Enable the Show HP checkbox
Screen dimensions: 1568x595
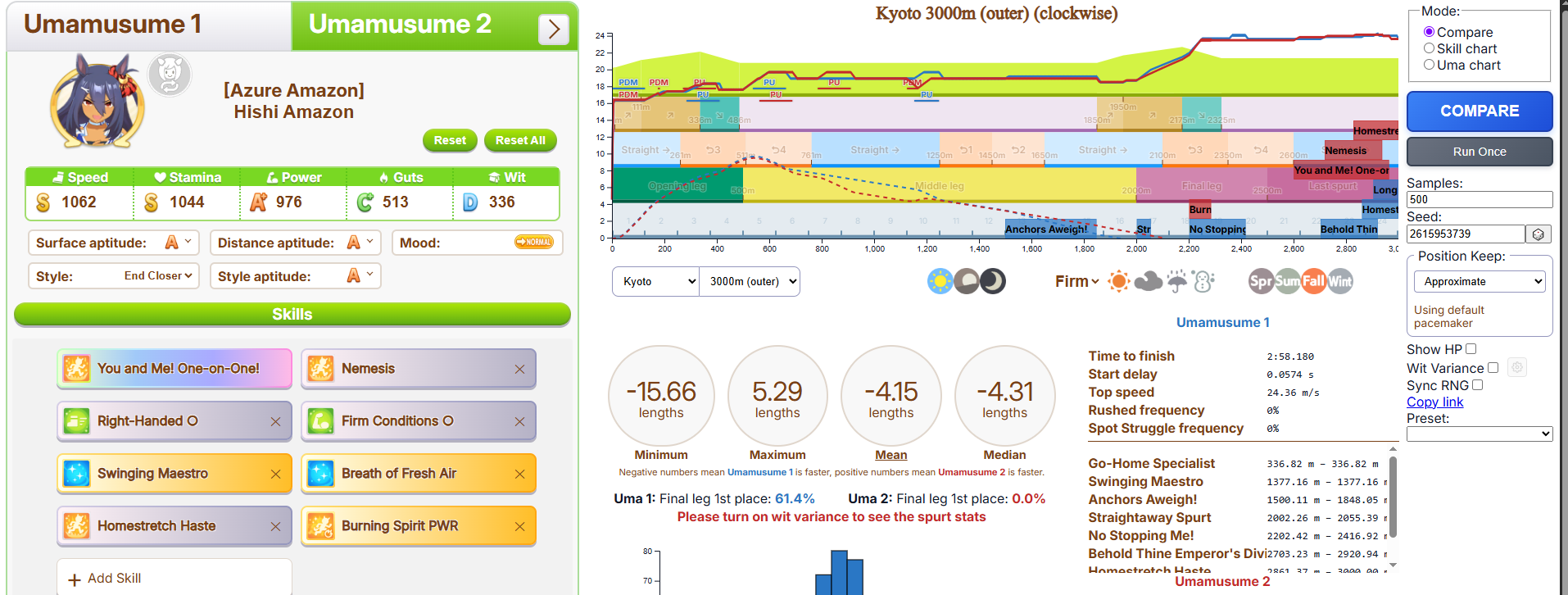coord(1471,349)
